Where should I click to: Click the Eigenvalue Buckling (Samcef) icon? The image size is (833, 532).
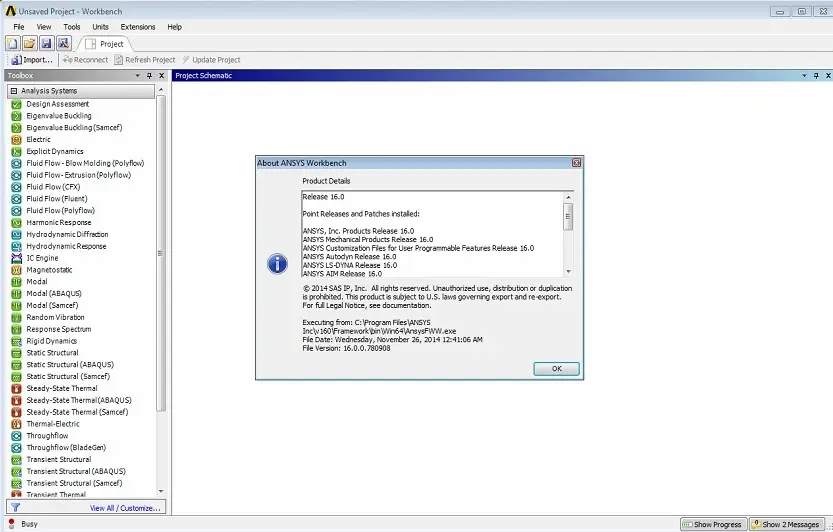pyautogui.click(x=16, y=128)
